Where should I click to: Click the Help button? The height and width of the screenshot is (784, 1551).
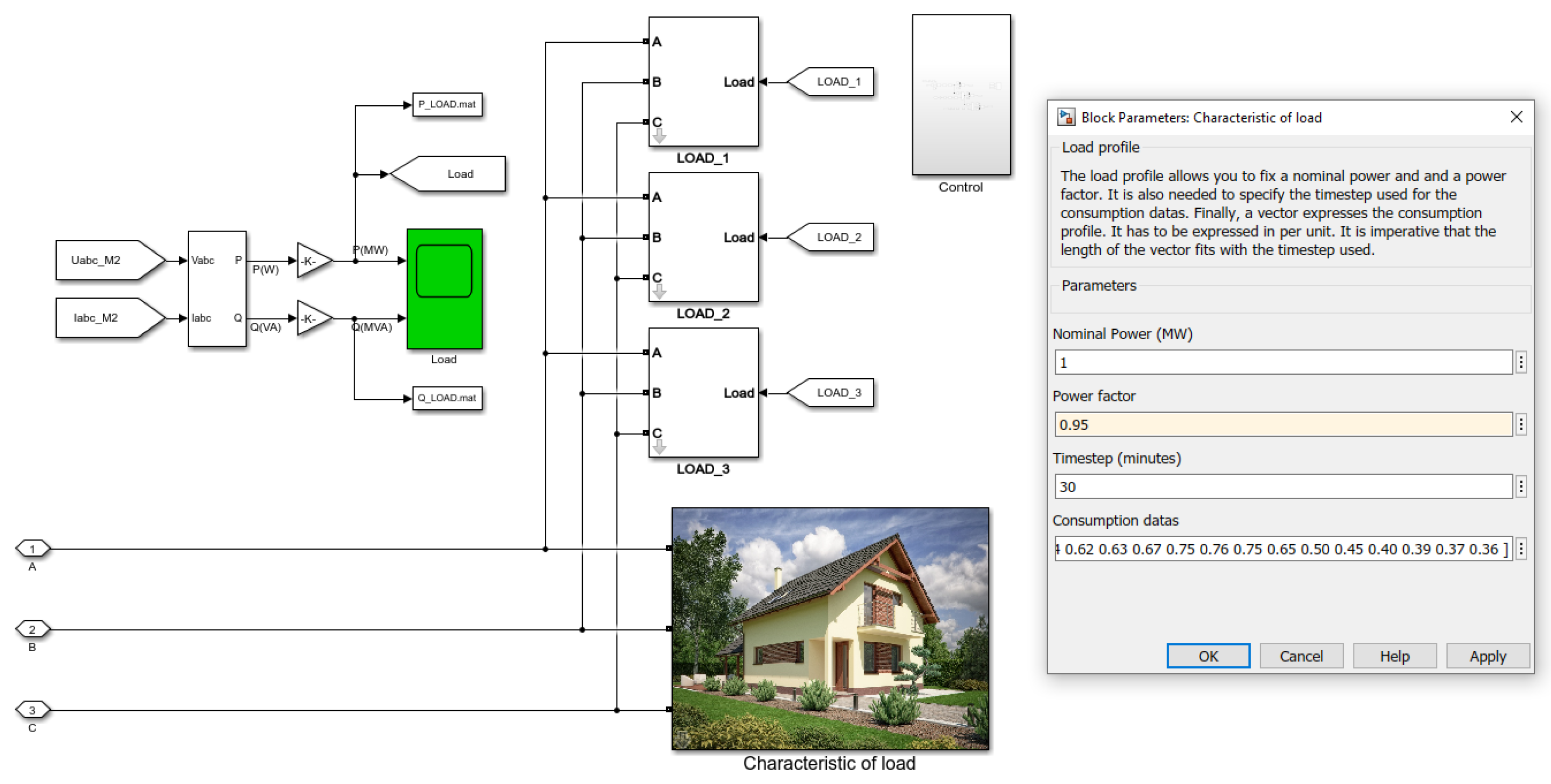[1394, 656]
